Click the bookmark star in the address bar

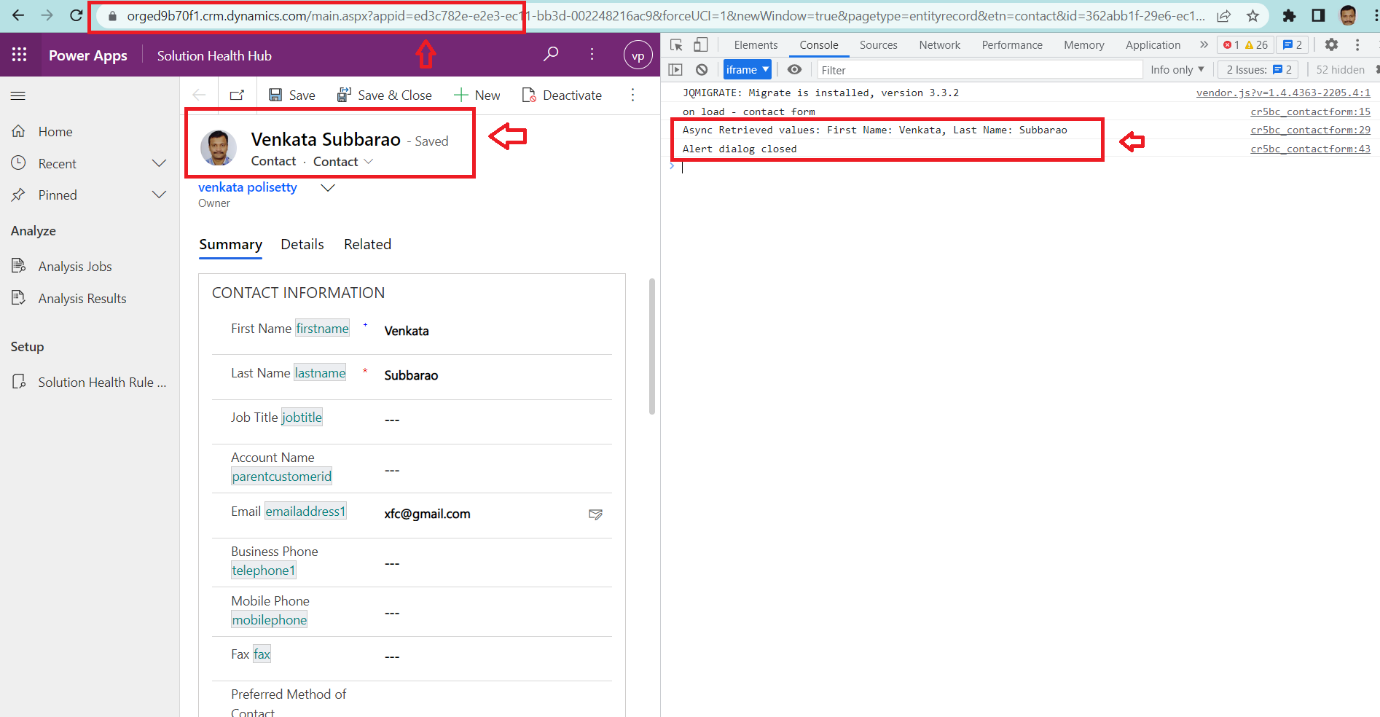[x=1253, y=16]
